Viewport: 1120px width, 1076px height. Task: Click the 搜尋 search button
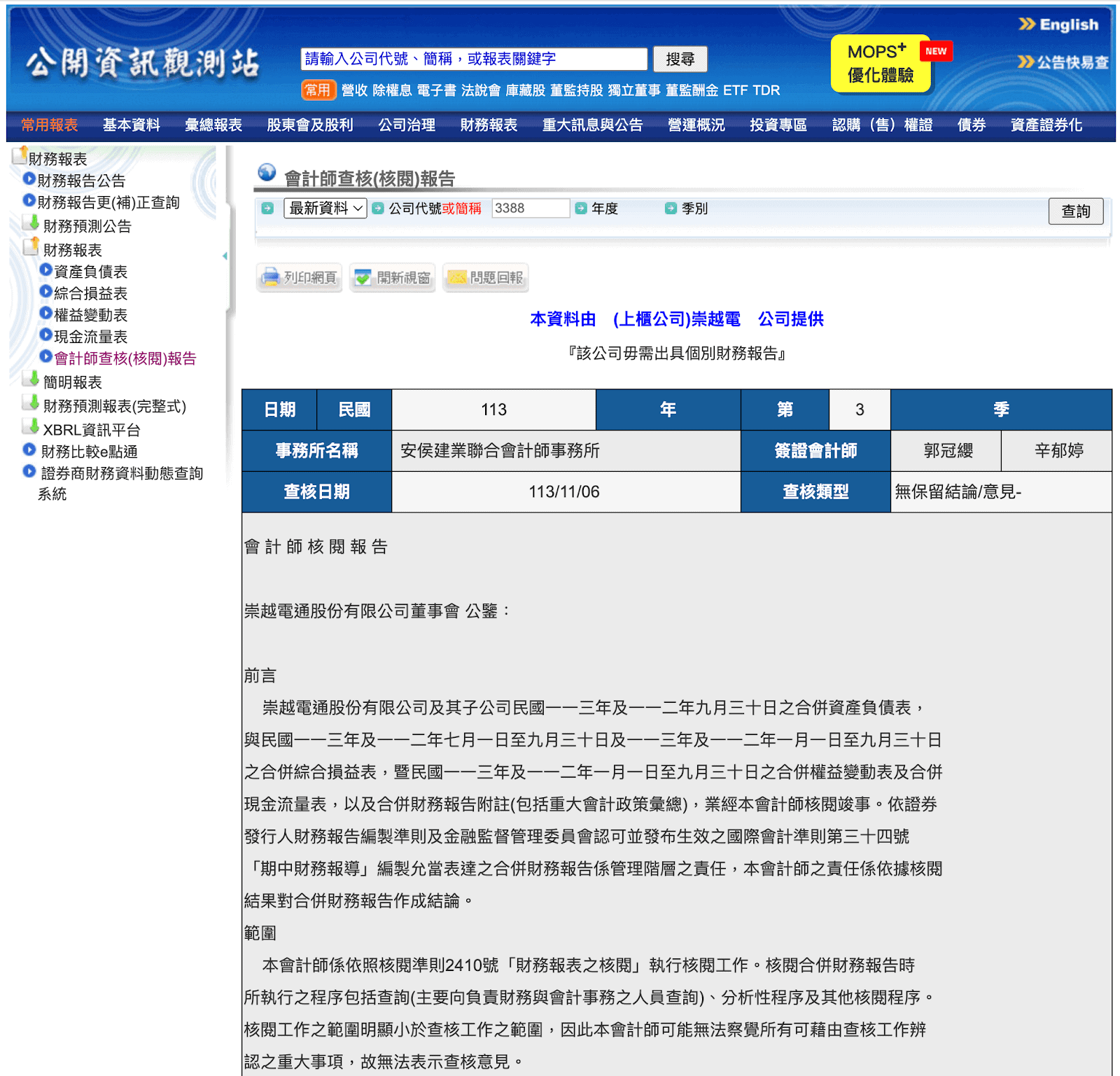click(680, 60)
